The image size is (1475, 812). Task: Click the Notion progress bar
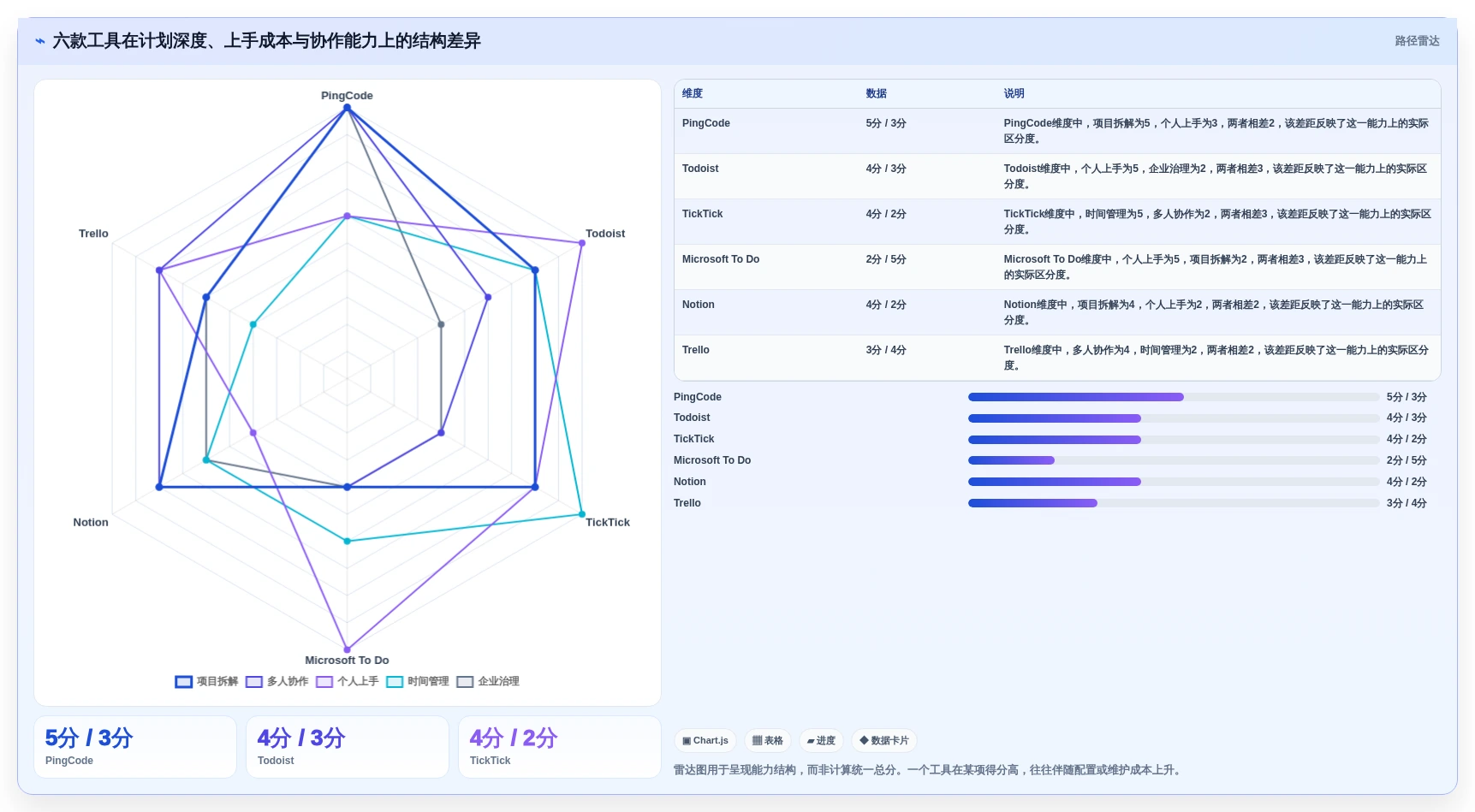(x=1174, y=482)
